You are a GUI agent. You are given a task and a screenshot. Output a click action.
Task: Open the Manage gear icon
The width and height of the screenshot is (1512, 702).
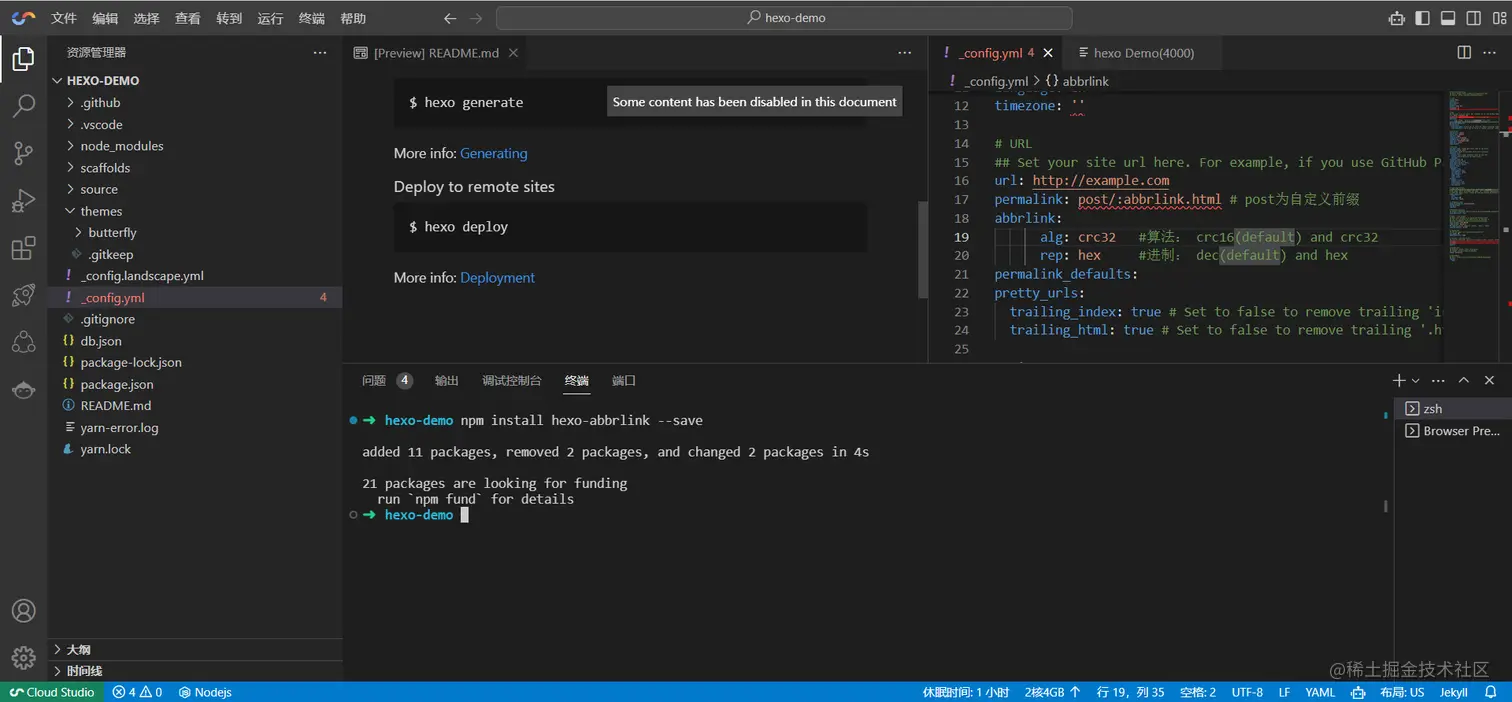tap(23, 657)
